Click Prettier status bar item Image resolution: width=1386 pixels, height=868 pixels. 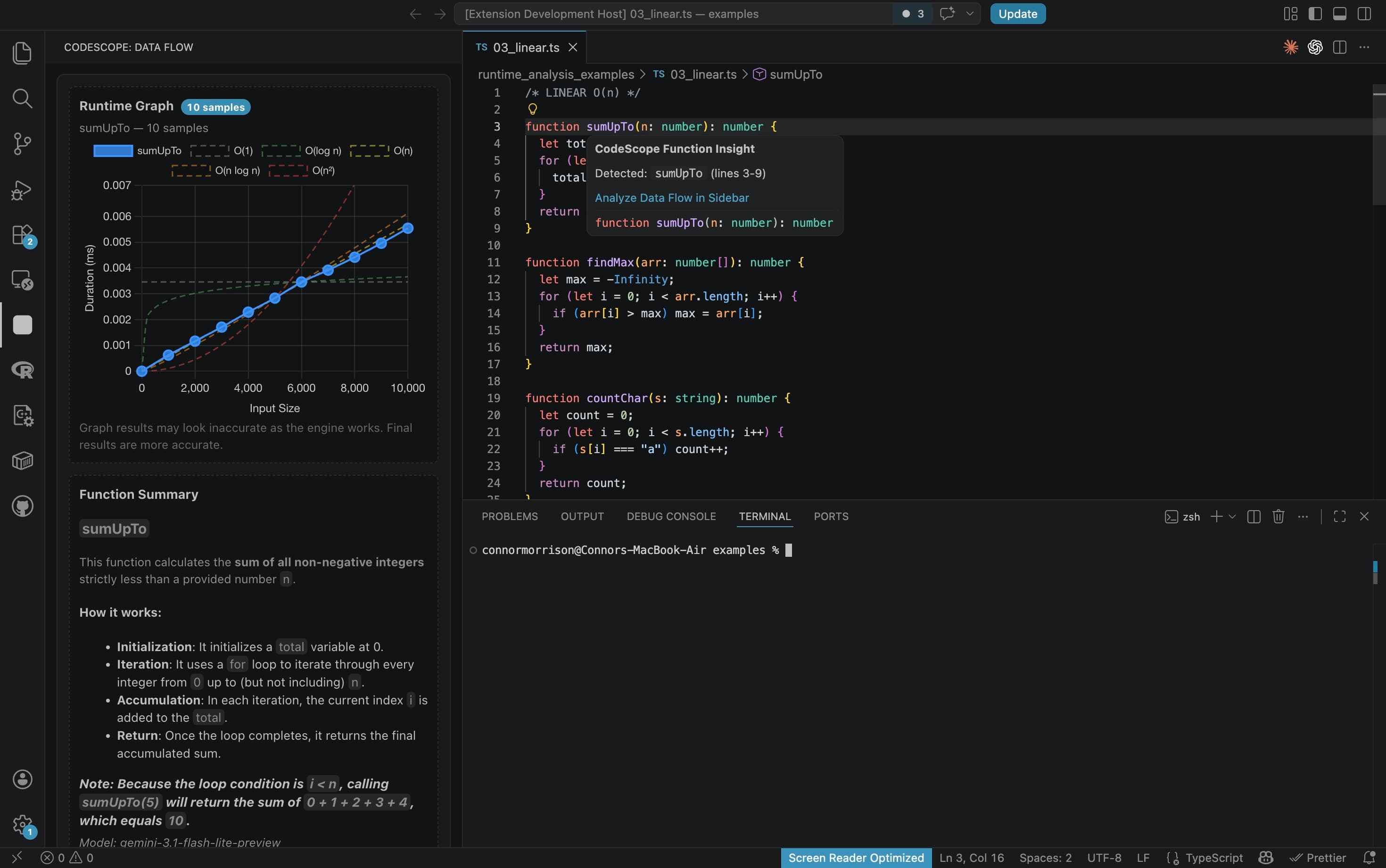tap(1318, 858)
